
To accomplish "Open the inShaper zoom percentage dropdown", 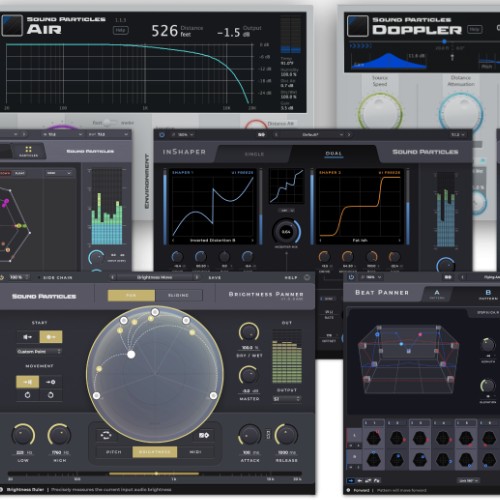I will (183, 135).
